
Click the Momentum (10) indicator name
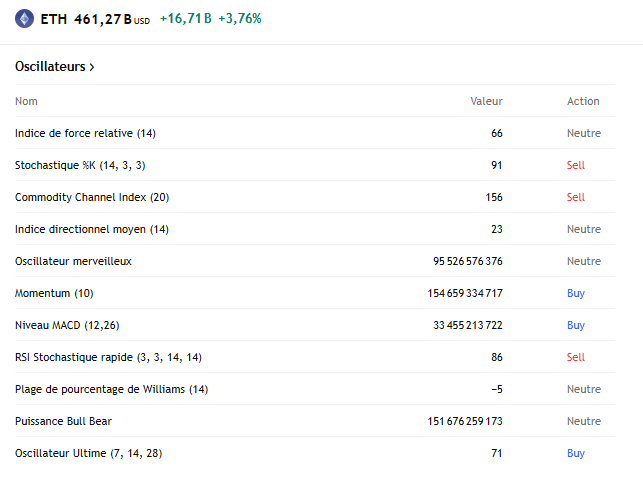click(56, 293)
